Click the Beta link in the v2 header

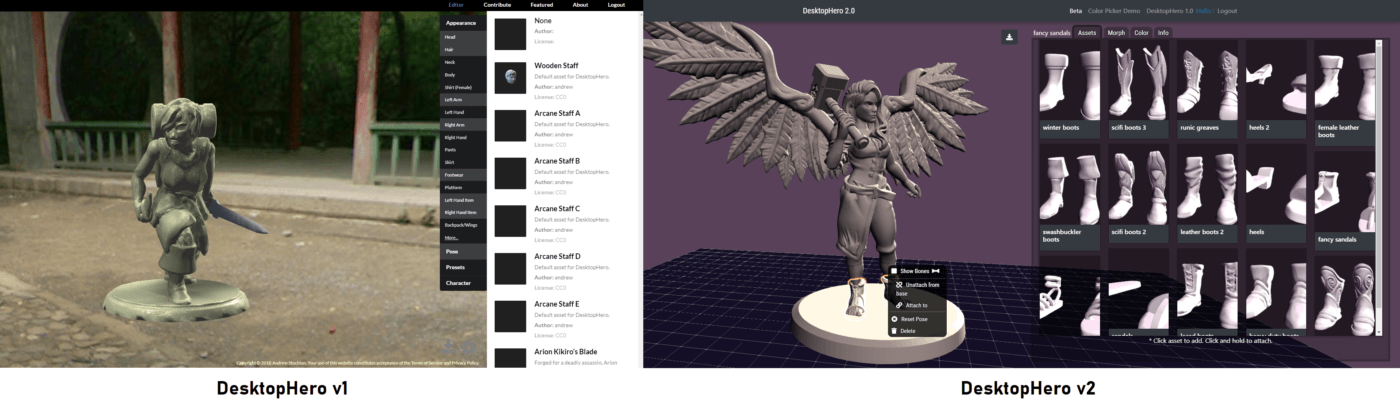1076,10
